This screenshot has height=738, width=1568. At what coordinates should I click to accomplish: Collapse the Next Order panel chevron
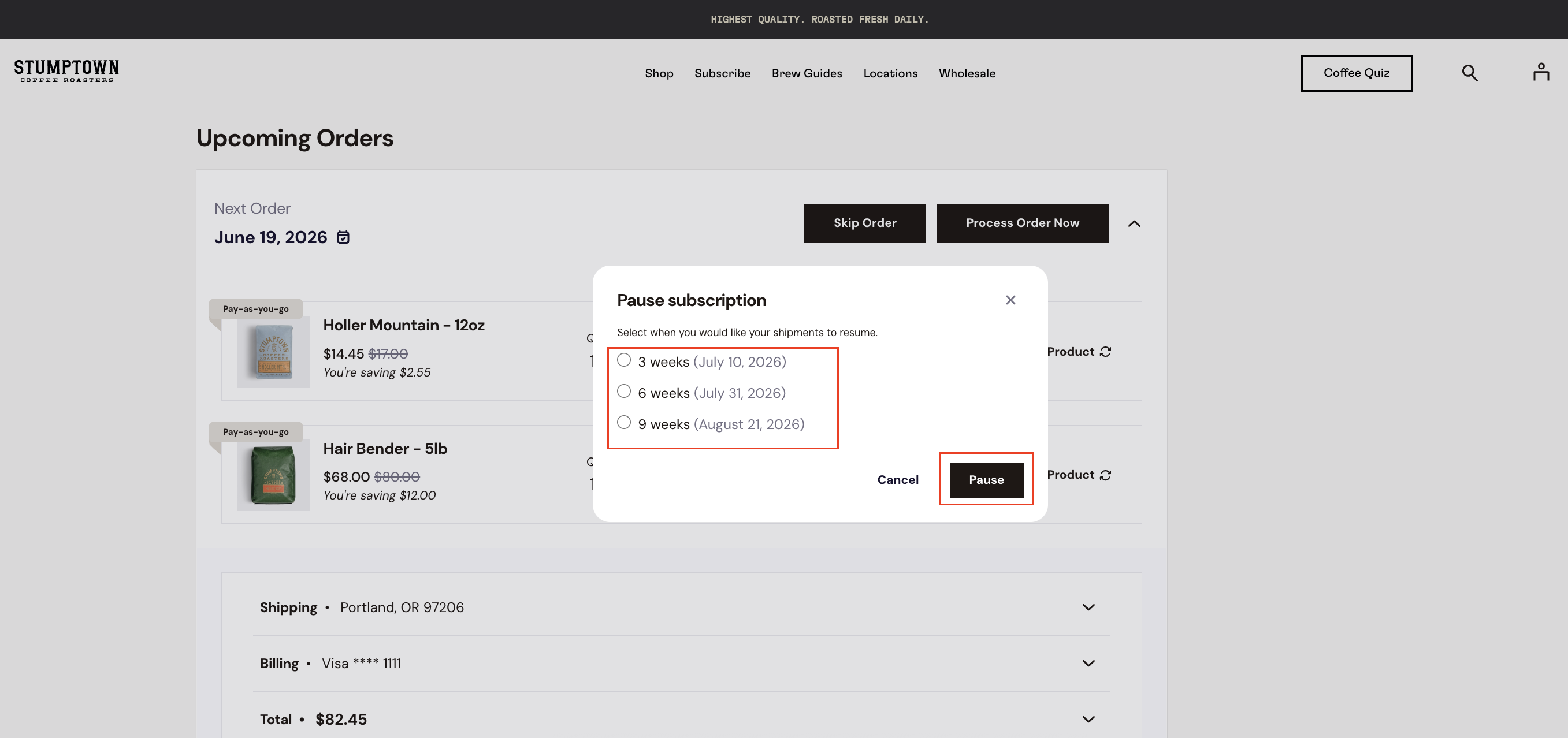tap(1134, 224)
